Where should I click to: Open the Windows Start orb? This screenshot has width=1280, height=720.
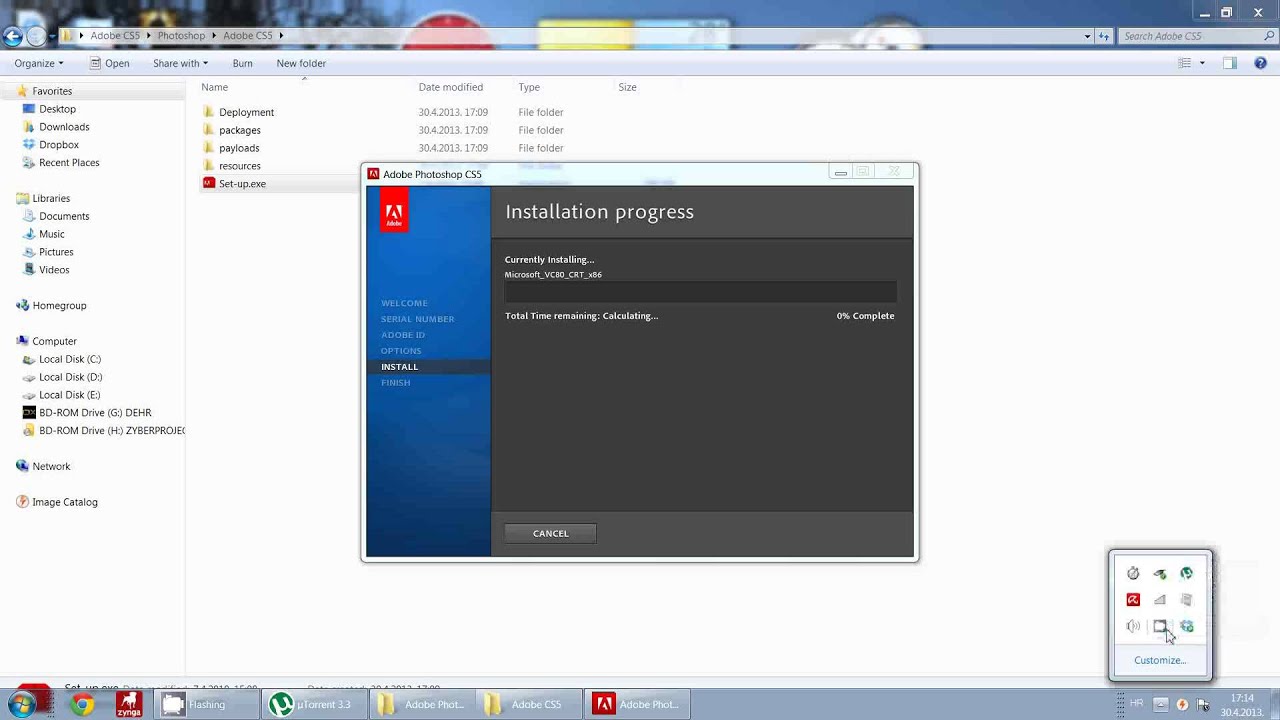point(21,704)
